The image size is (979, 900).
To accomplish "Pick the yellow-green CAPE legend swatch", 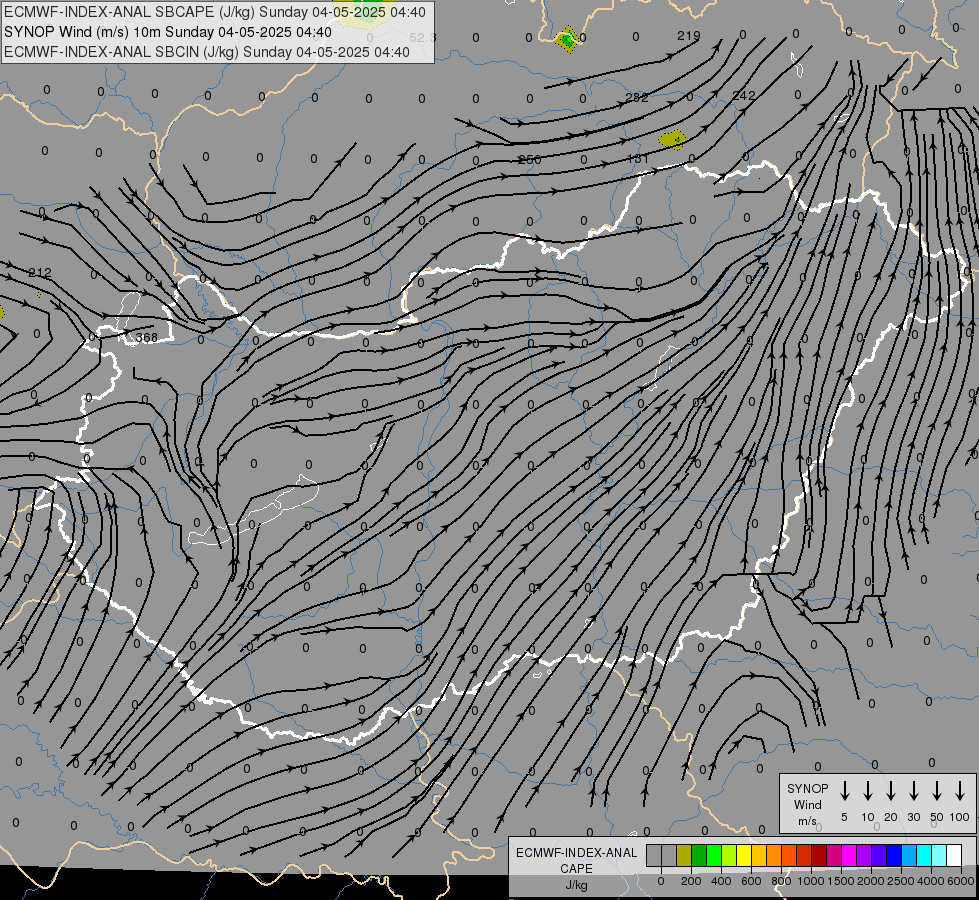I will [729, 855].
